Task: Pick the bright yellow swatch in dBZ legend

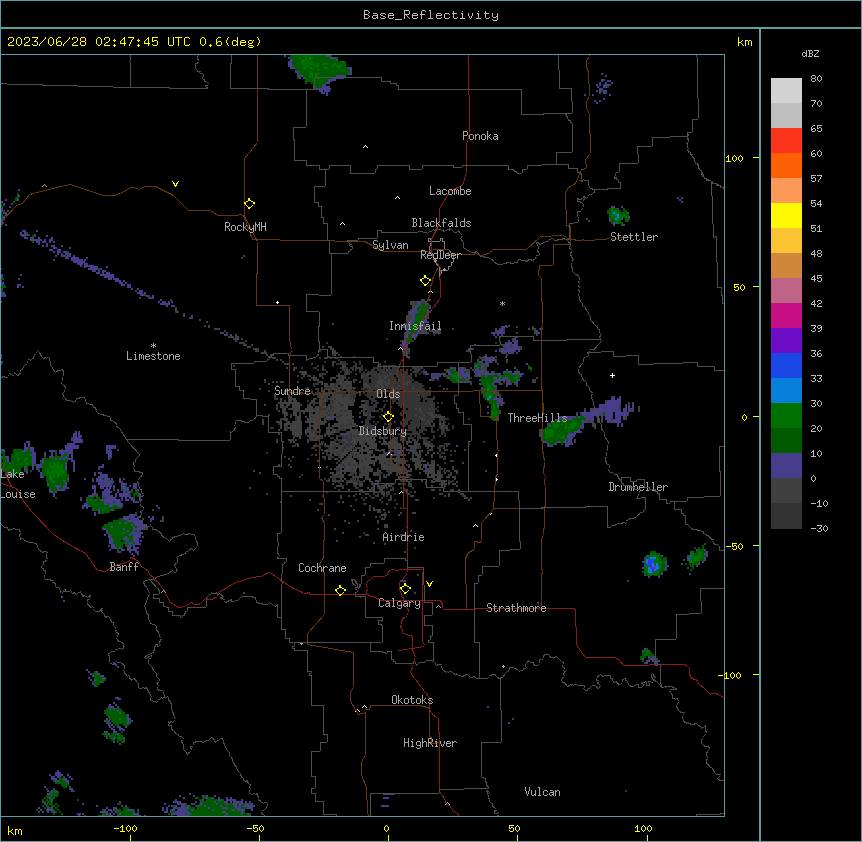Action: click(x=786, y=215)
